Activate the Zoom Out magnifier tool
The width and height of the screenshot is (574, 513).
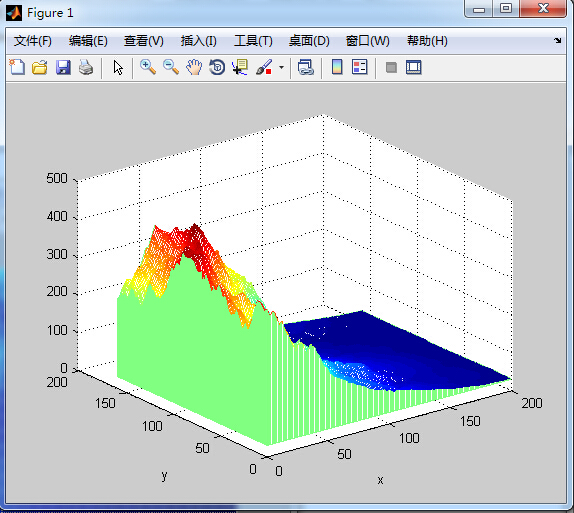(171, 68)
